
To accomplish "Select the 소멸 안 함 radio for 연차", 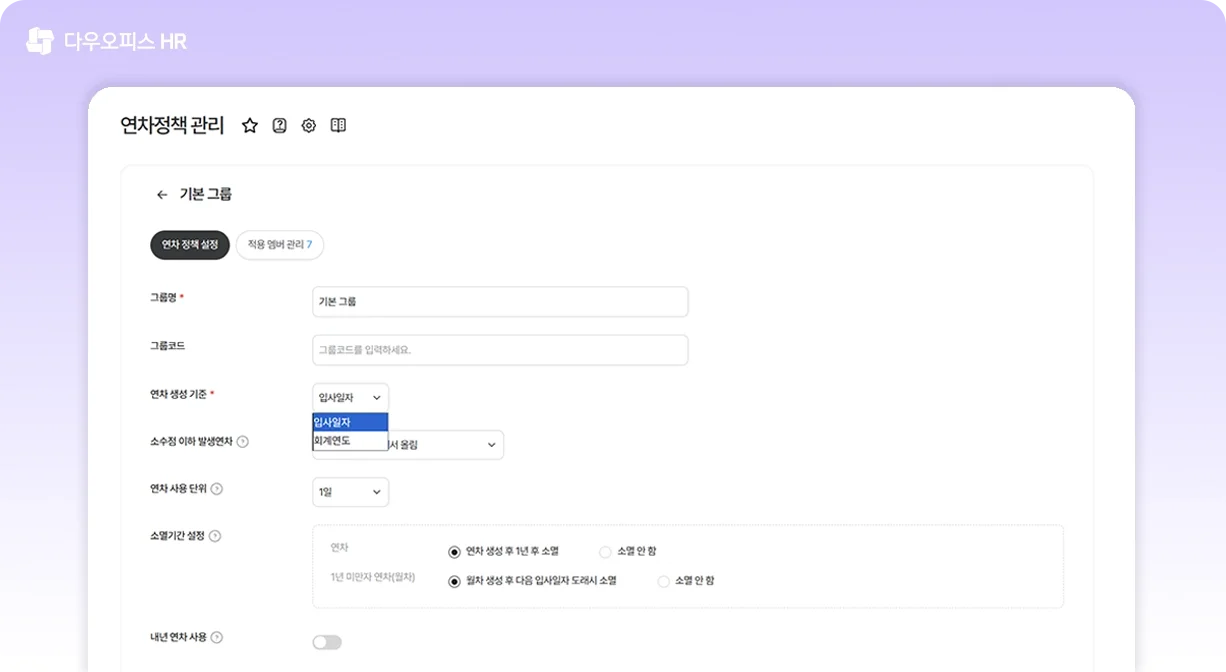I will 604,551.
